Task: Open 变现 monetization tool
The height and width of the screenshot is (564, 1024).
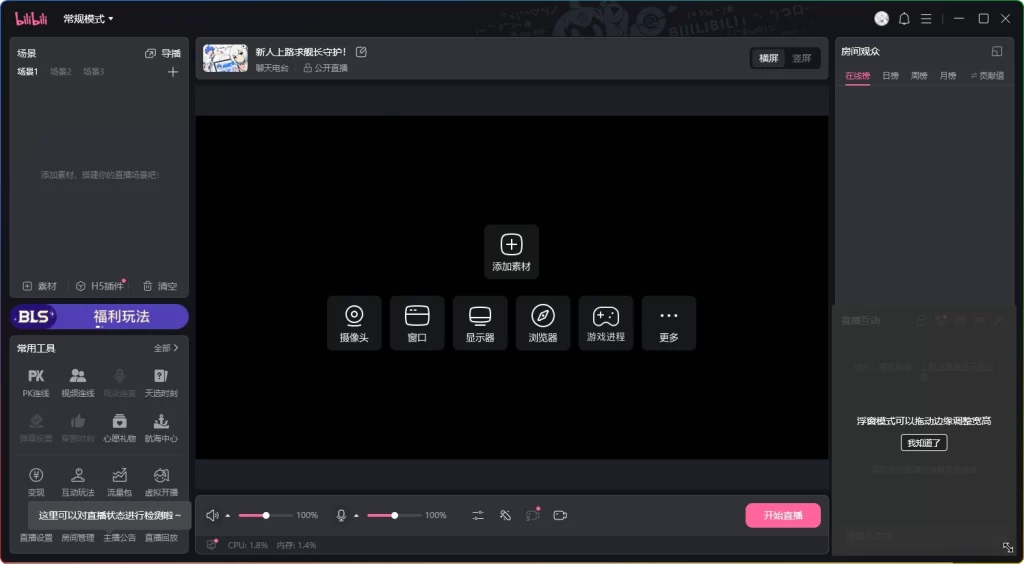Action: tap(36, 482)
